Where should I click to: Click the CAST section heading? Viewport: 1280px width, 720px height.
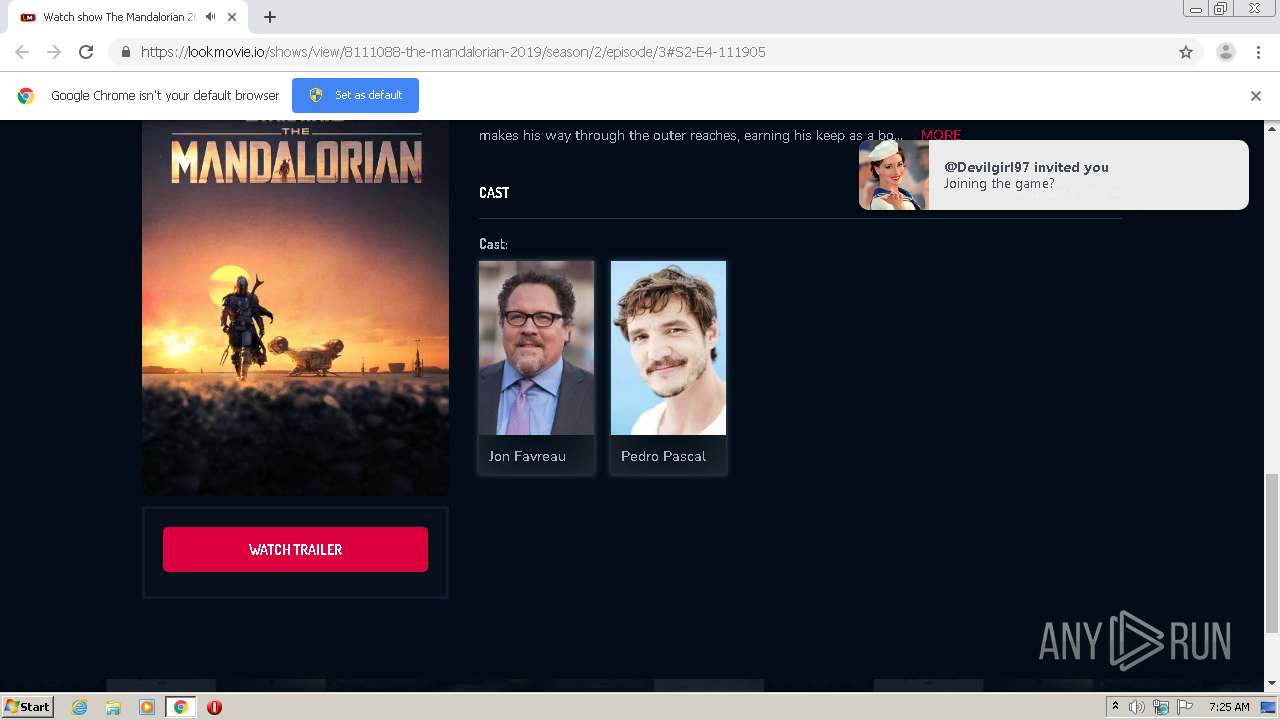(x=494, y=193)
